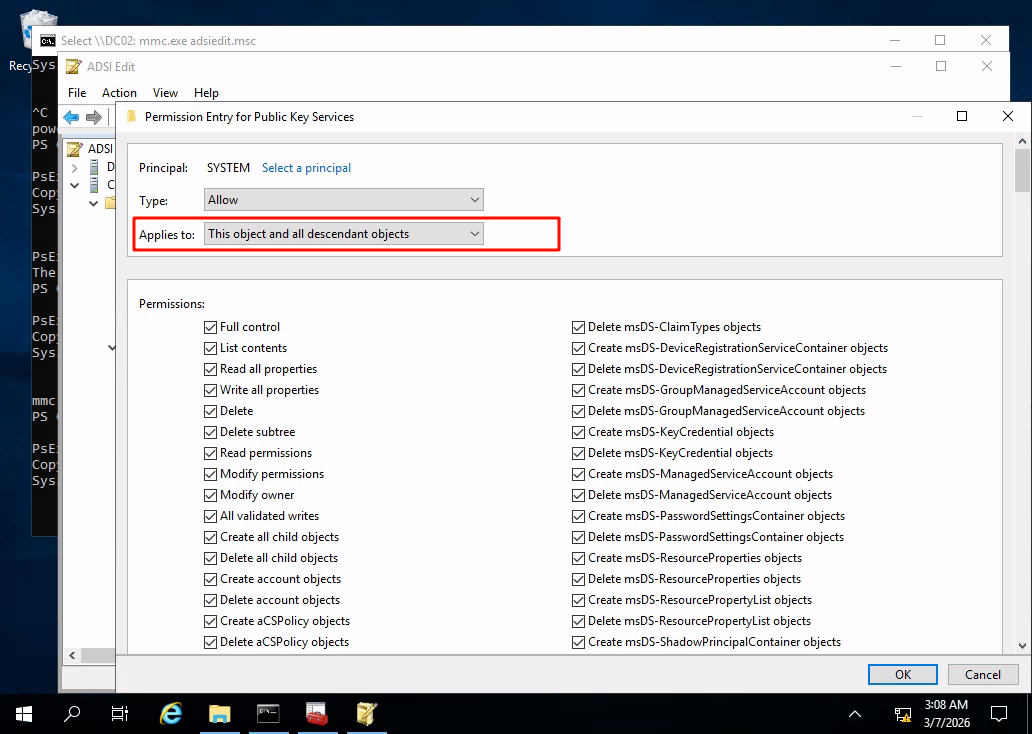The width and height of the screenshot is (1032, 734).
Task: Open the View menu
Action: click(x=165, y=93)
